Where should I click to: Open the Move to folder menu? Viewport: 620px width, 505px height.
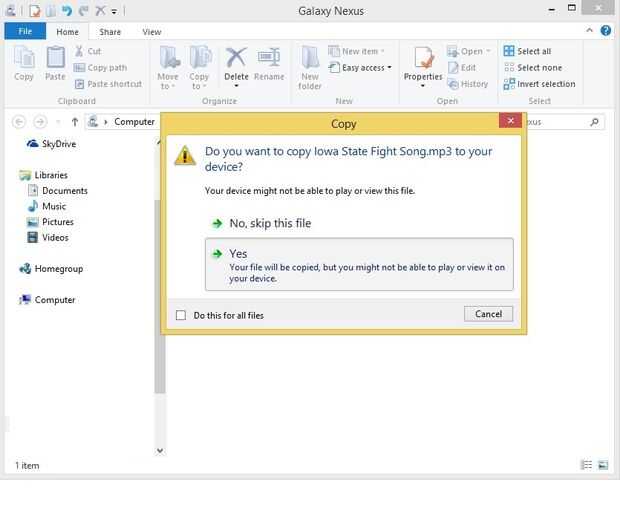(168, 67)
